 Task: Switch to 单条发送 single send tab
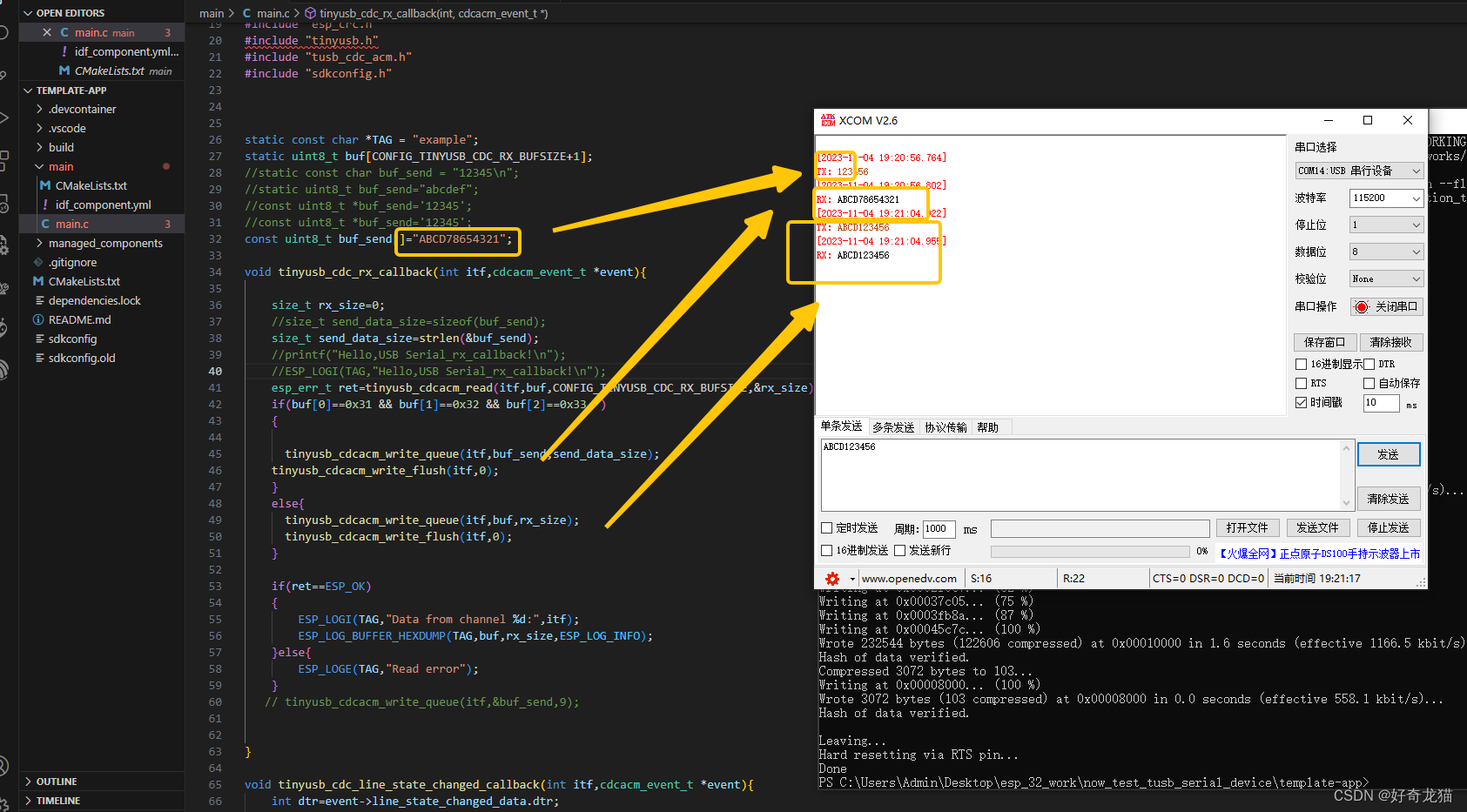point(841,426)
